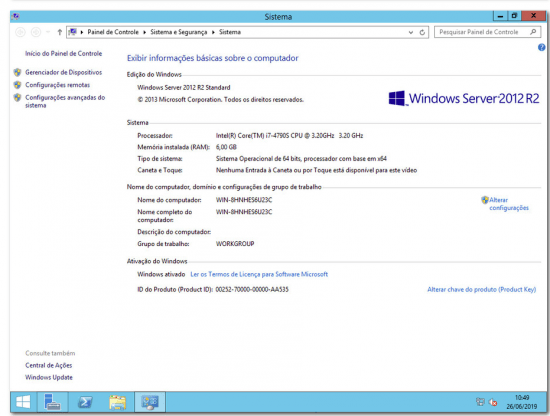Click the search magnifier icon

click(x=533, y=32)
